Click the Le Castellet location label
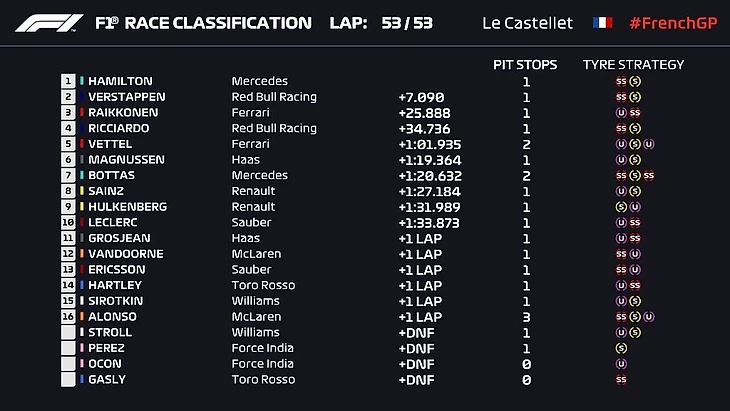The height and width of the screenshot is (411, 730). point(529,22)
